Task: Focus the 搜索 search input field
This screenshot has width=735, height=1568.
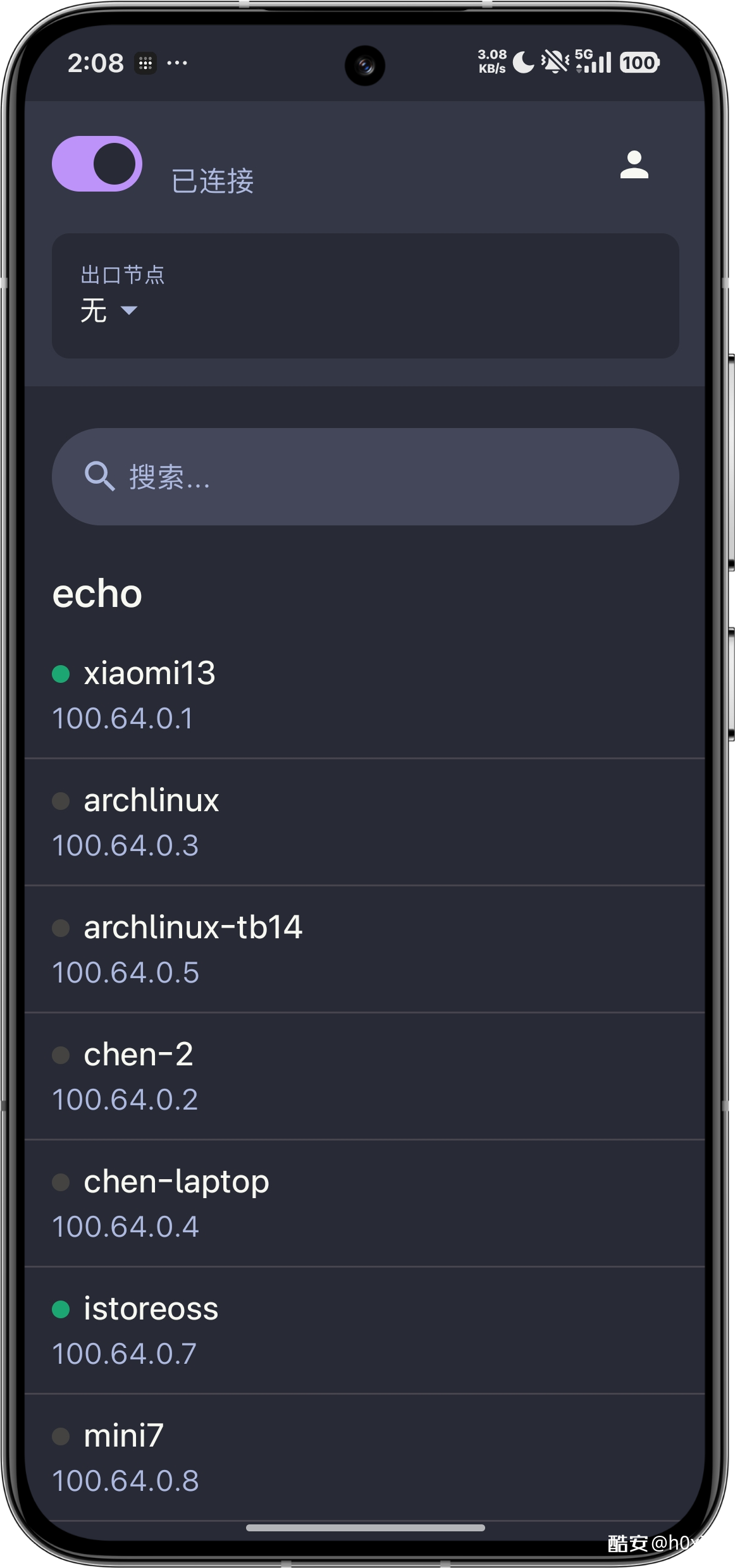Action: [380, 477]
